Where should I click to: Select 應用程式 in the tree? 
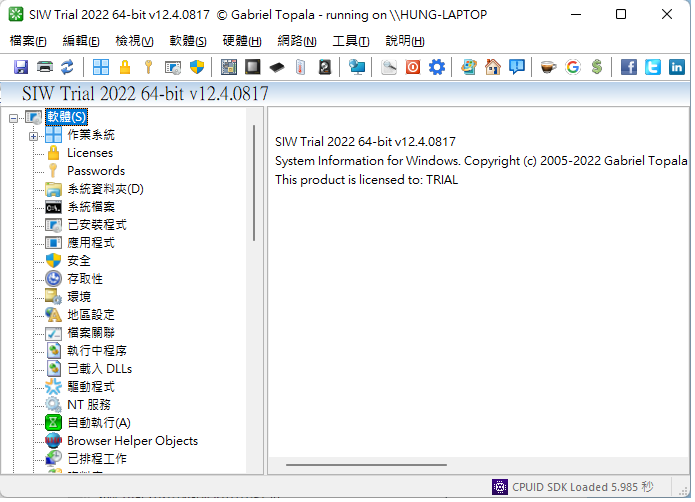click(x=91, y=243)
